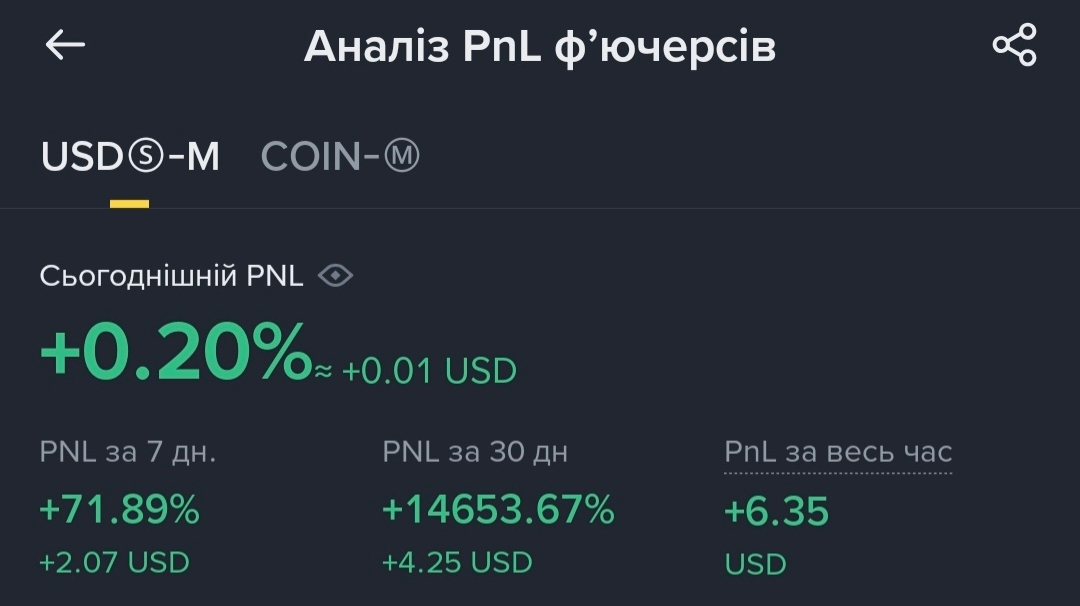Tap the dotted 'PnL за весь час' label
This screenshot has width=1080, height=606.
(838, 452)
